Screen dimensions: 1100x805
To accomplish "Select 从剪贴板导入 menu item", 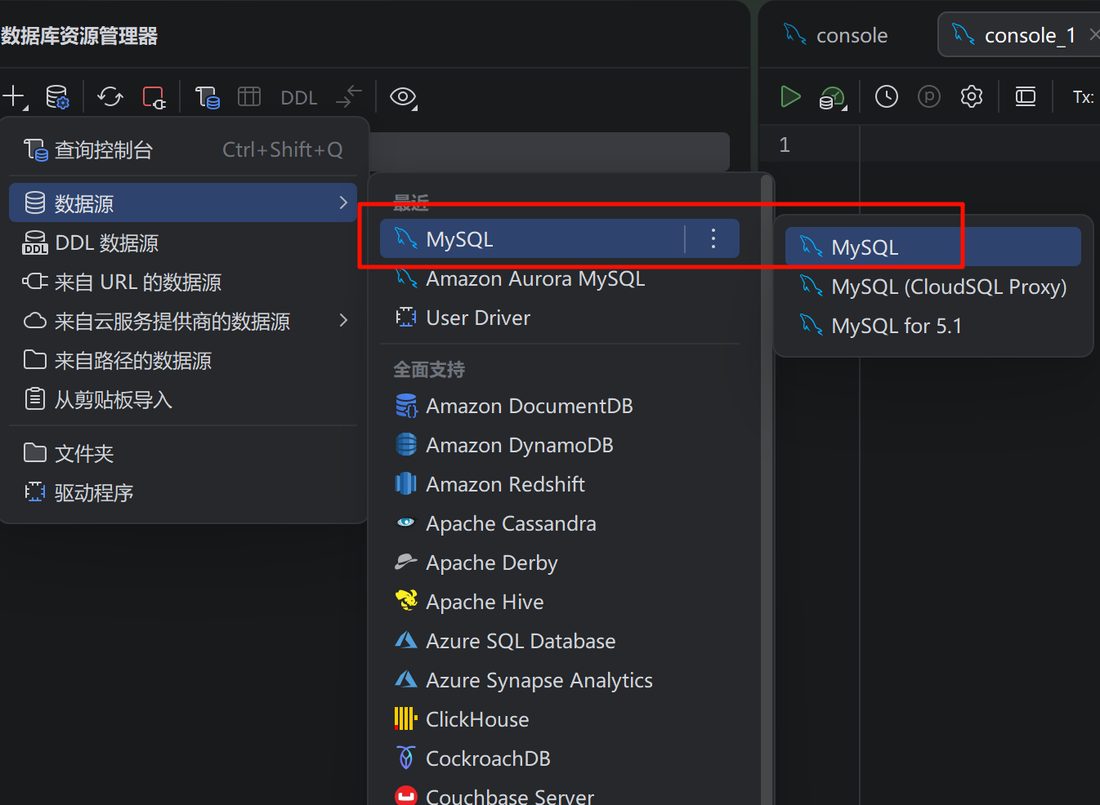I will pos(183,400).
